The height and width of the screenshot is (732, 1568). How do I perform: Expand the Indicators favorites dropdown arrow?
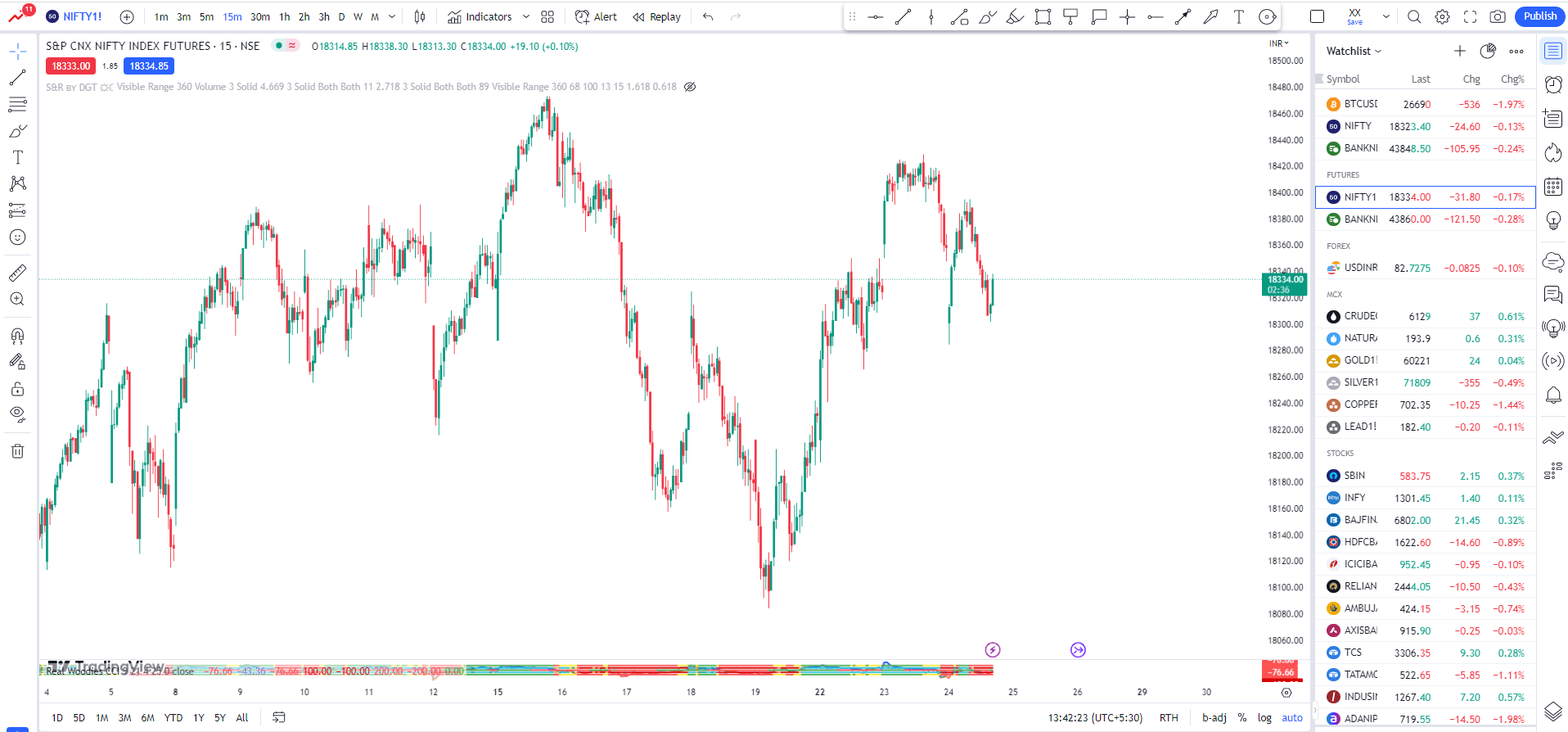(x=526, y=16)
